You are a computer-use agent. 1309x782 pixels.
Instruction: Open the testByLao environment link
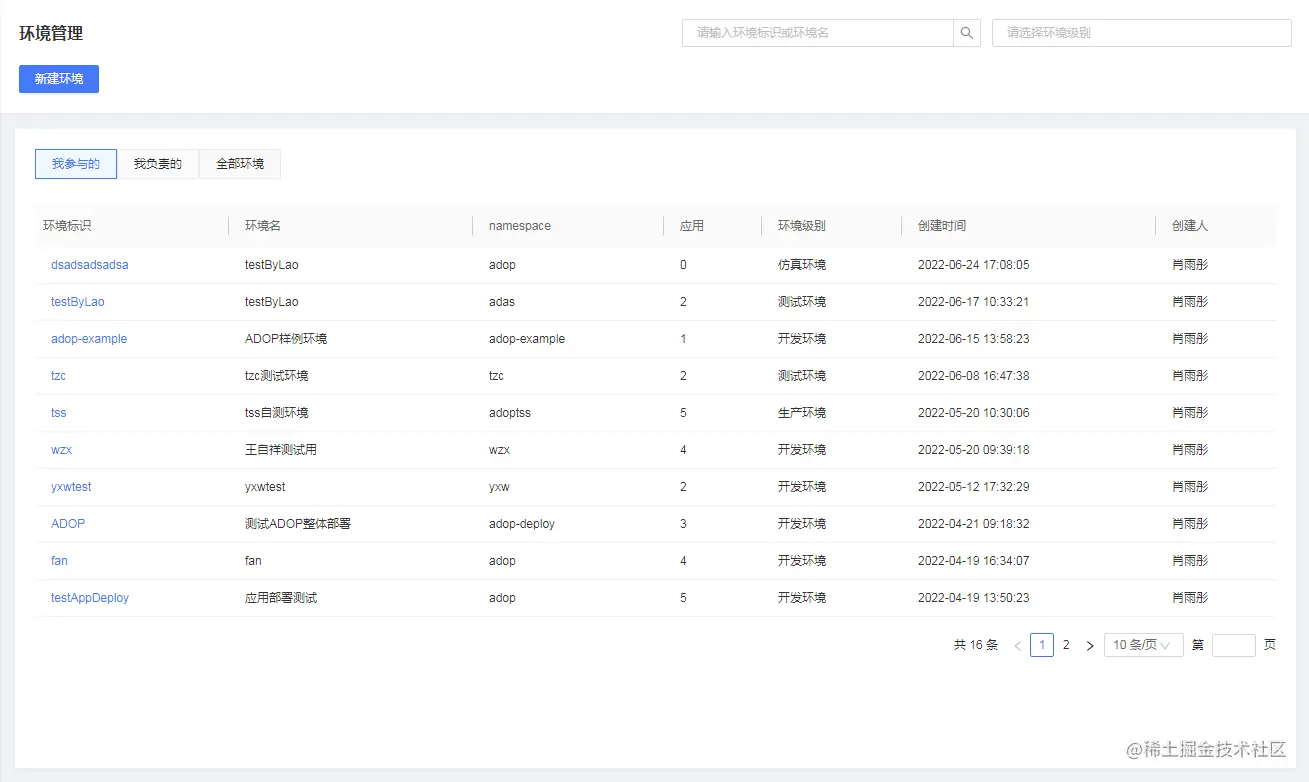pyautogui.click(x=78, y=302)
